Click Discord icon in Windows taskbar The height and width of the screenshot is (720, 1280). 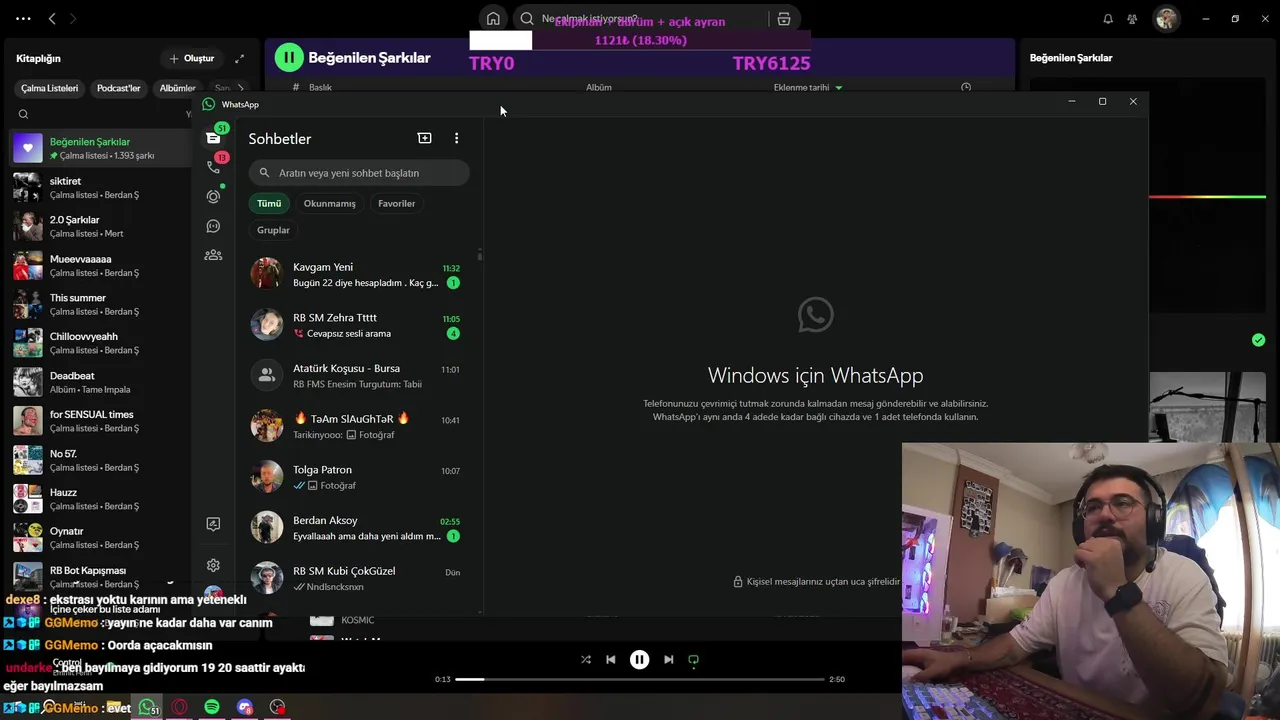tap(245, 707)
